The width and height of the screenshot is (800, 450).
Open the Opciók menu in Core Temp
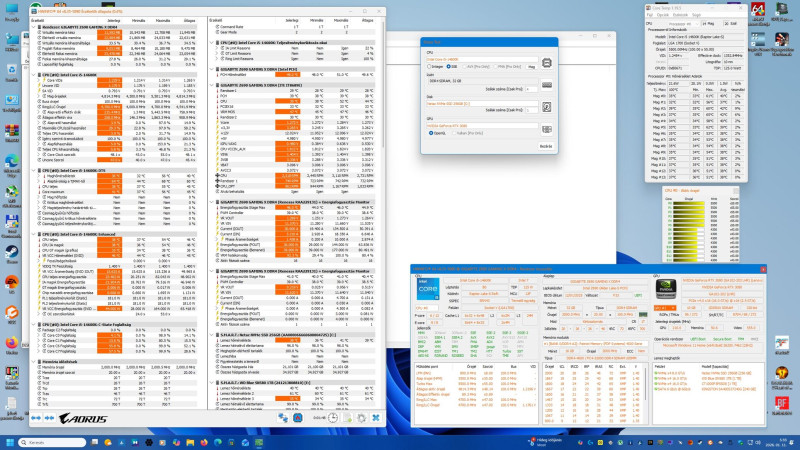click(662, 15)
